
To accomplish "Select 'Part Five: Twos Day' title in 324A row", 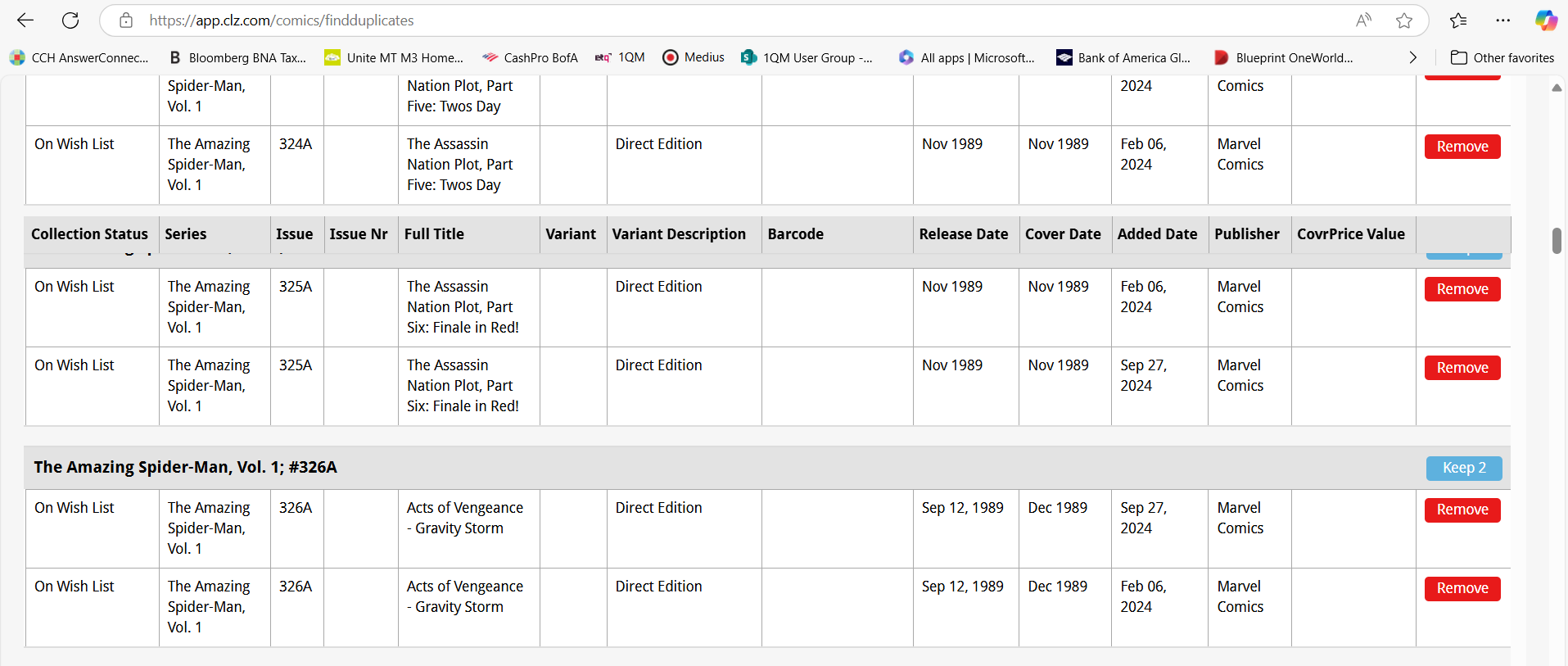I will tap(460, 165).
